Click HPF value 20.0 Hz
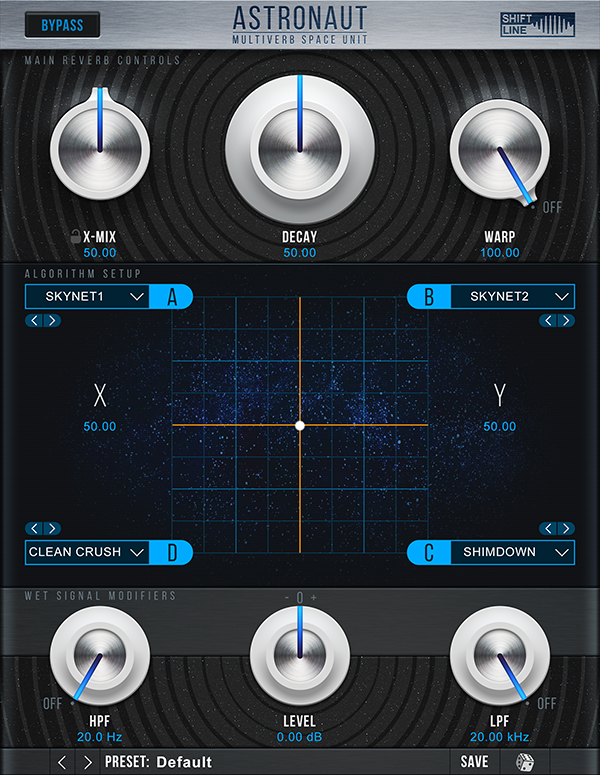Screen dimensions: 600x775 pyautogui.click(x=100, y=737)
